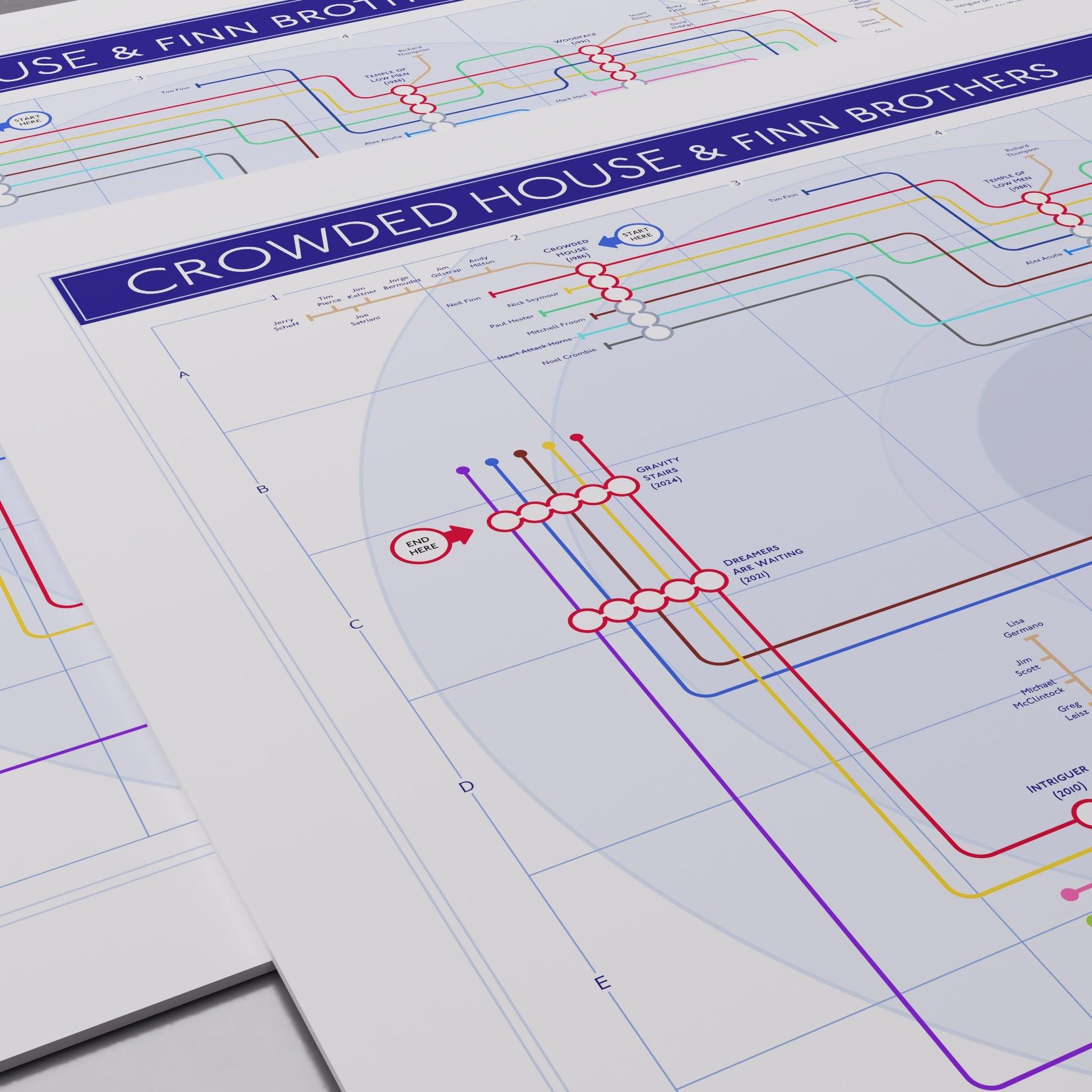Click the 'Jerry Scheff' name label
Viewport: 1092px width, 1092px height.
(x=286, y=324)
